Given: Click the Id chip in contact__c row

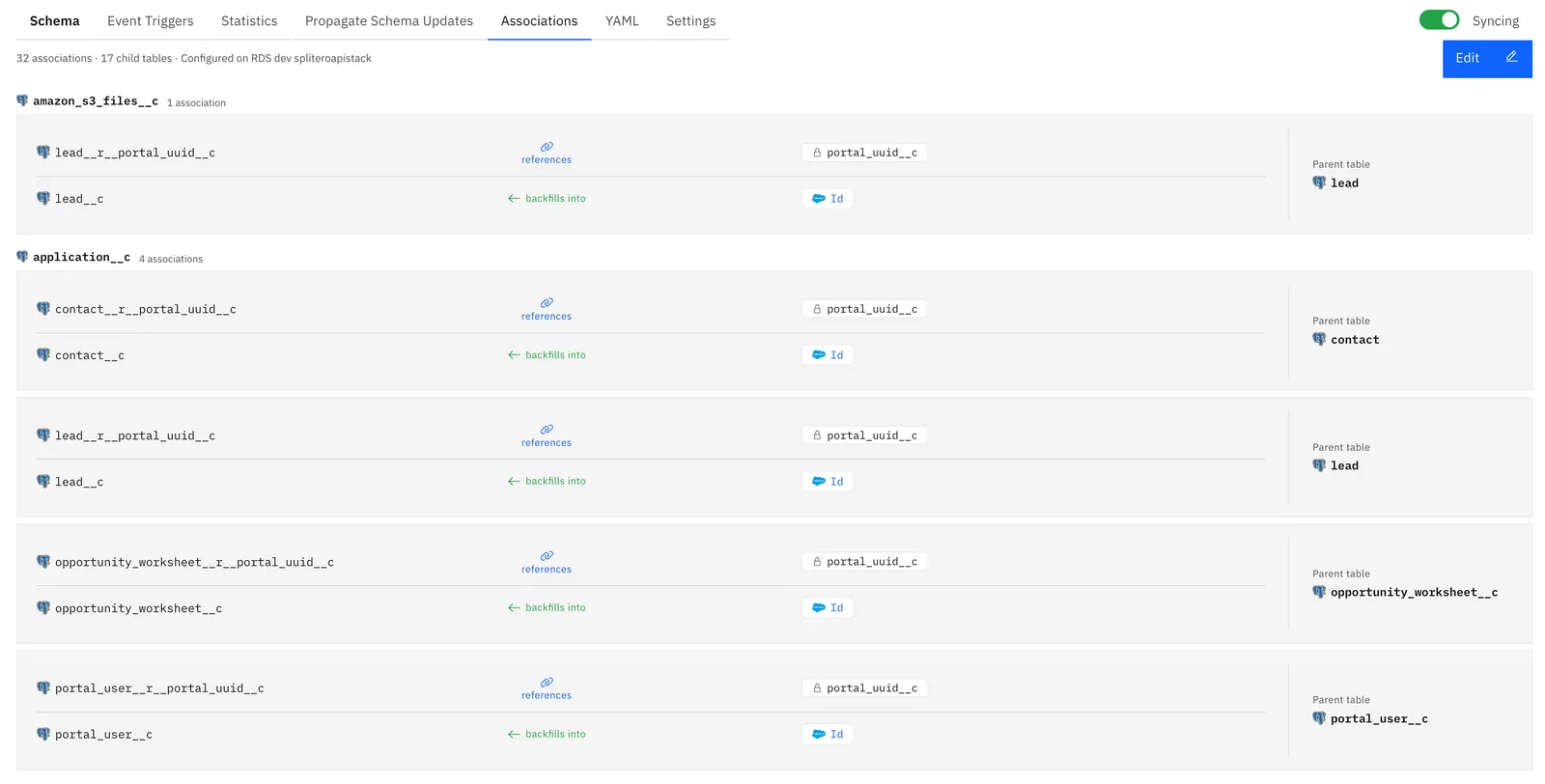Looking at the screenshot, I should pos(828,355).
